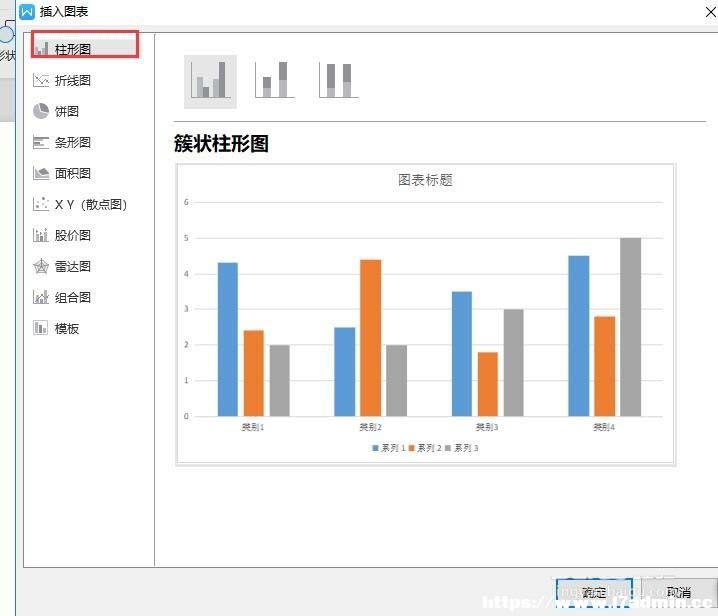Click the column chart icon beside 柱形图

[x=42, y=48]
